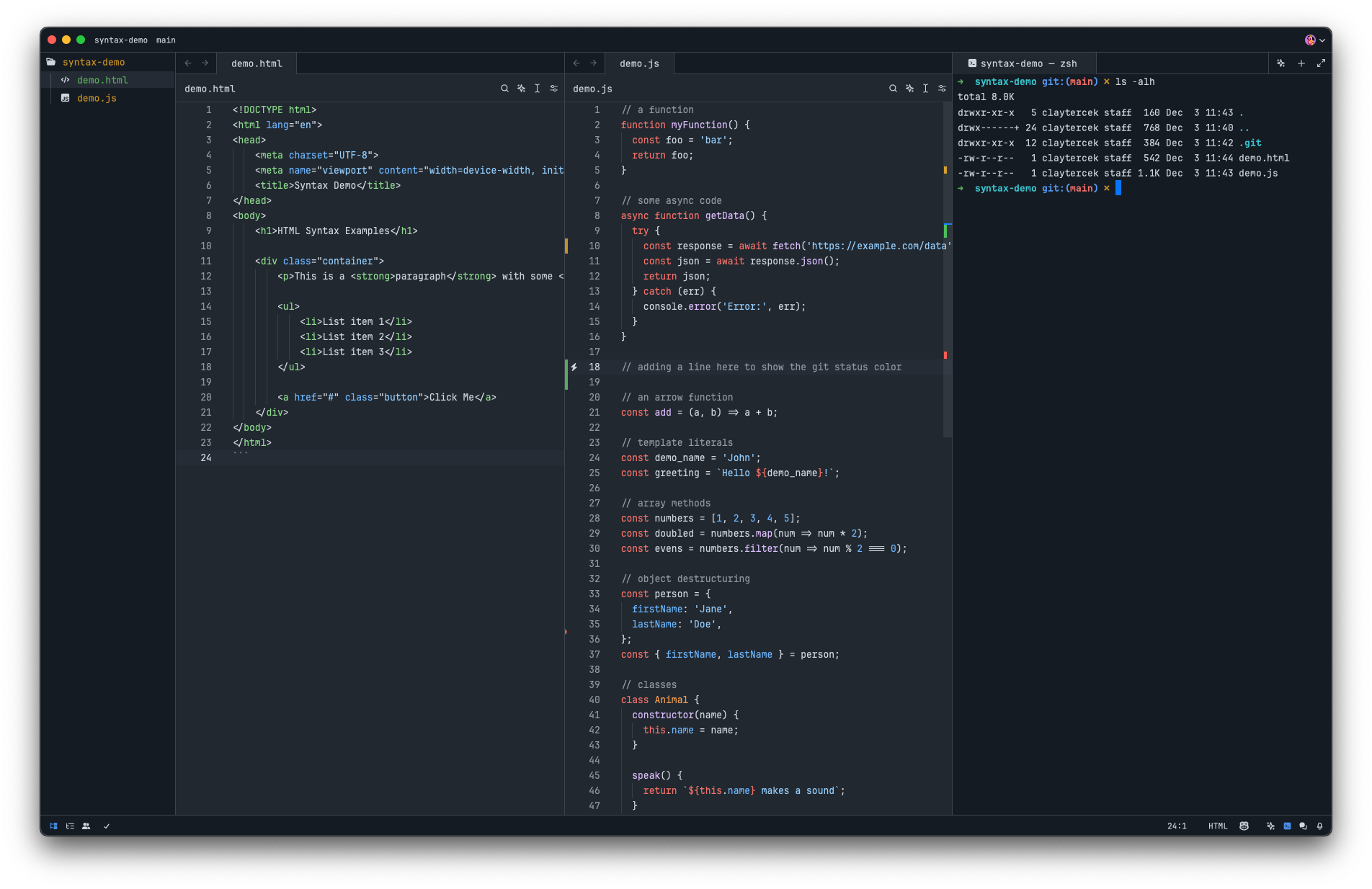1372x889 pixels.
Task: Click the 'getData' function name in demo.js
Action: pyautogui.click(x=724, y=215)
